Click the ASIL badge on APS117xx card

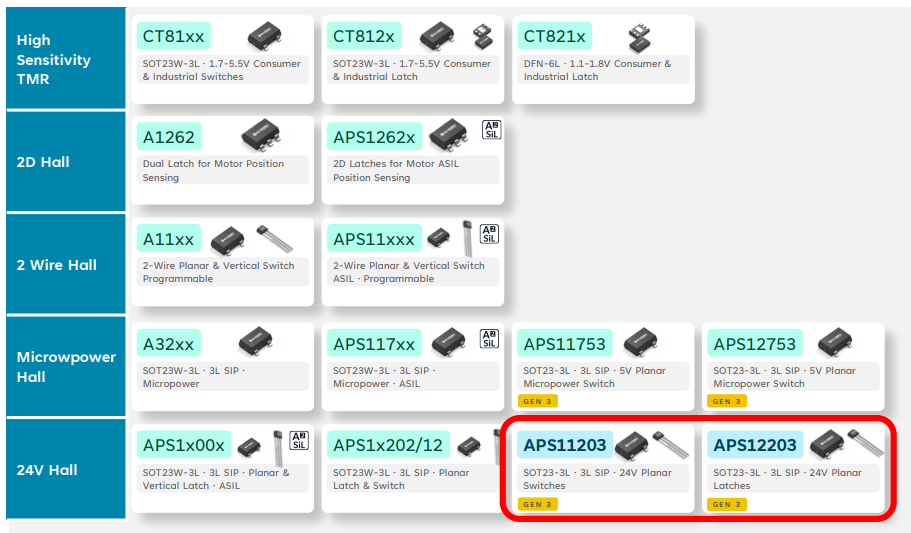(489, 338)
